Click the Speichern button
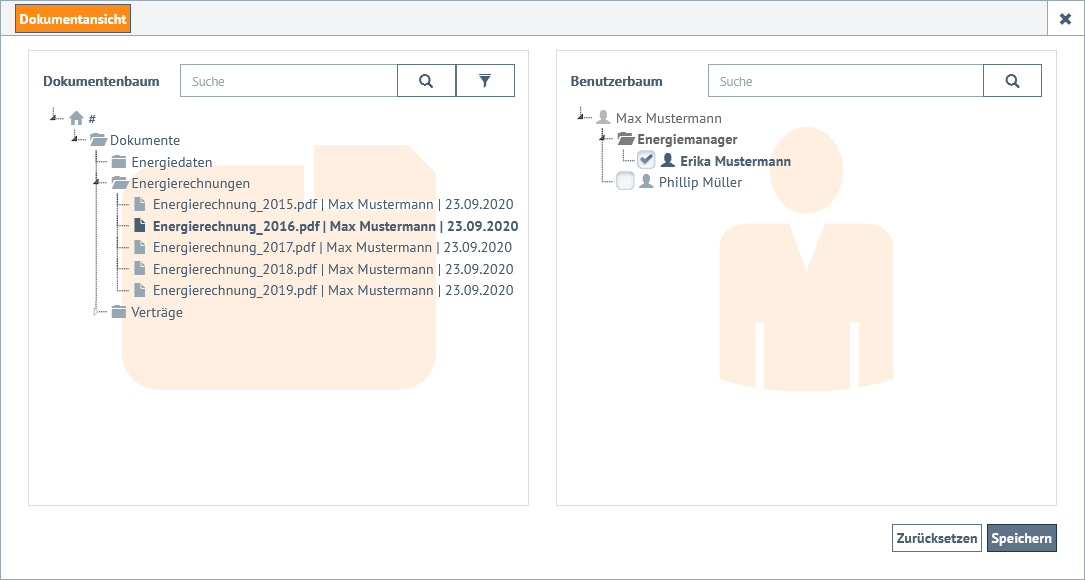 click(1021, 538)
